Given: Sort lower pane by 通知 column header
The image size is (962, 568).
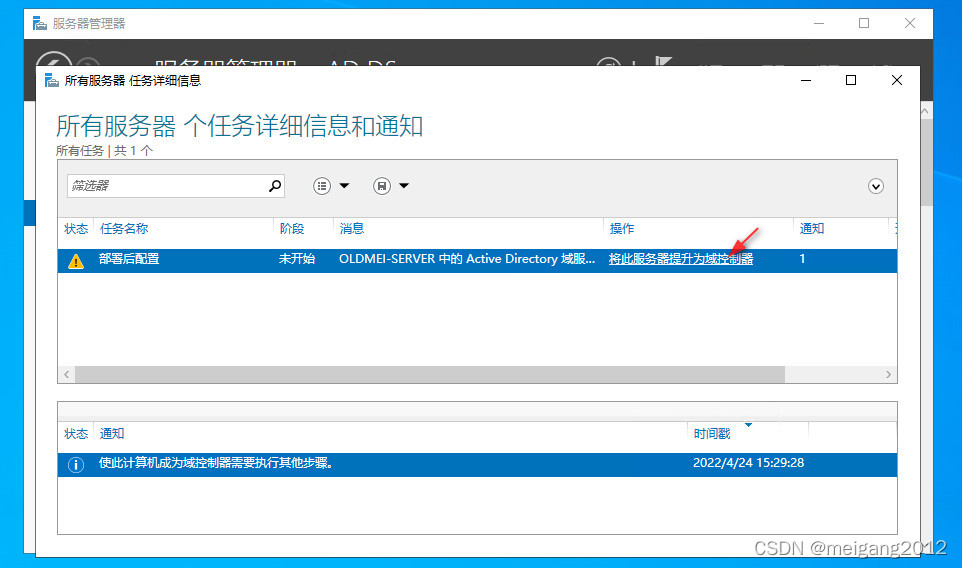Looking at the screenshot, I should point(112,434).
